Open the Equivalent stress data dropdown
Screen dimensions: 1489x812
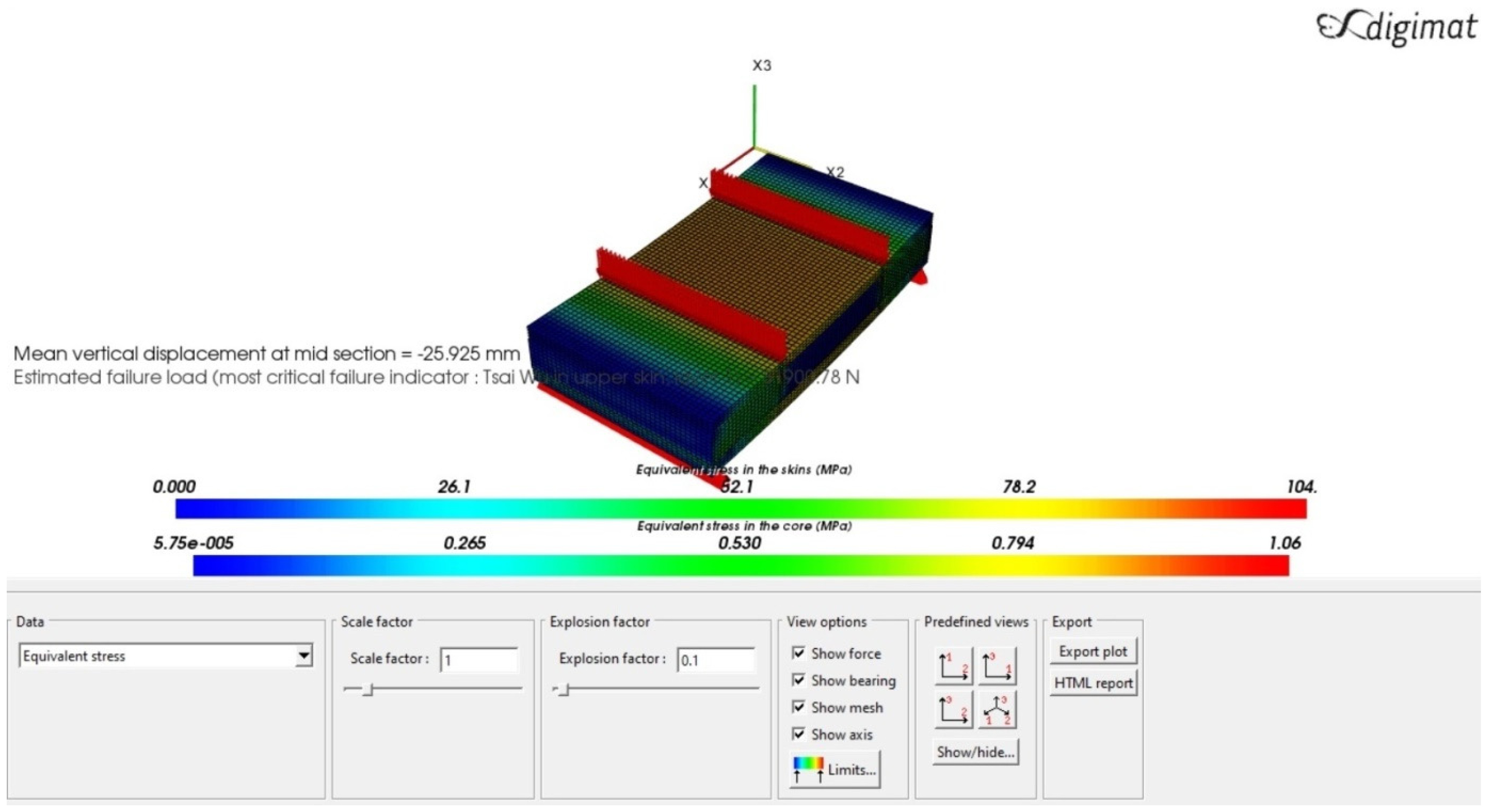pos(304,656)
